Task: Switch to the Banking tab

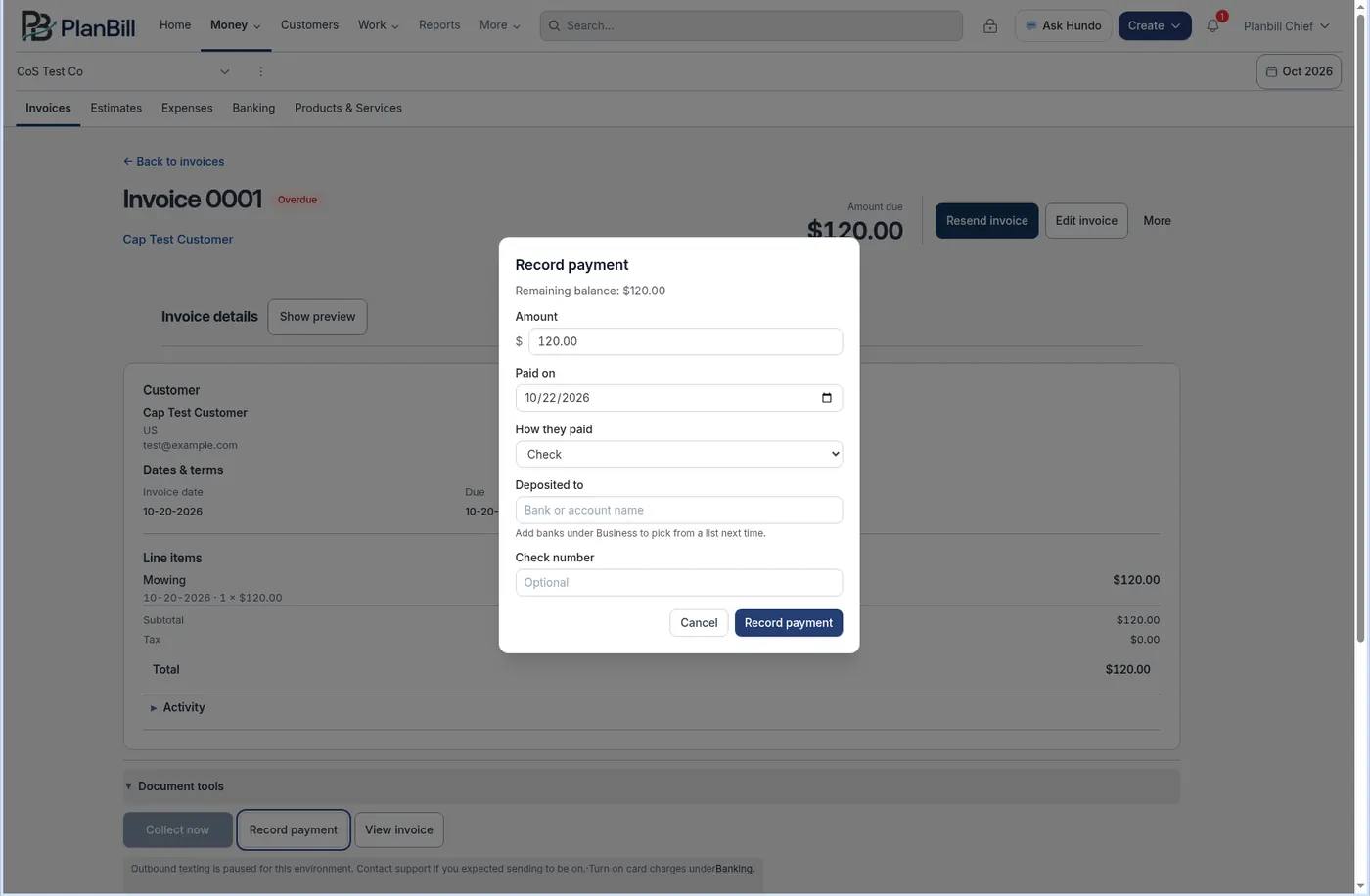Action: point(253,109)
